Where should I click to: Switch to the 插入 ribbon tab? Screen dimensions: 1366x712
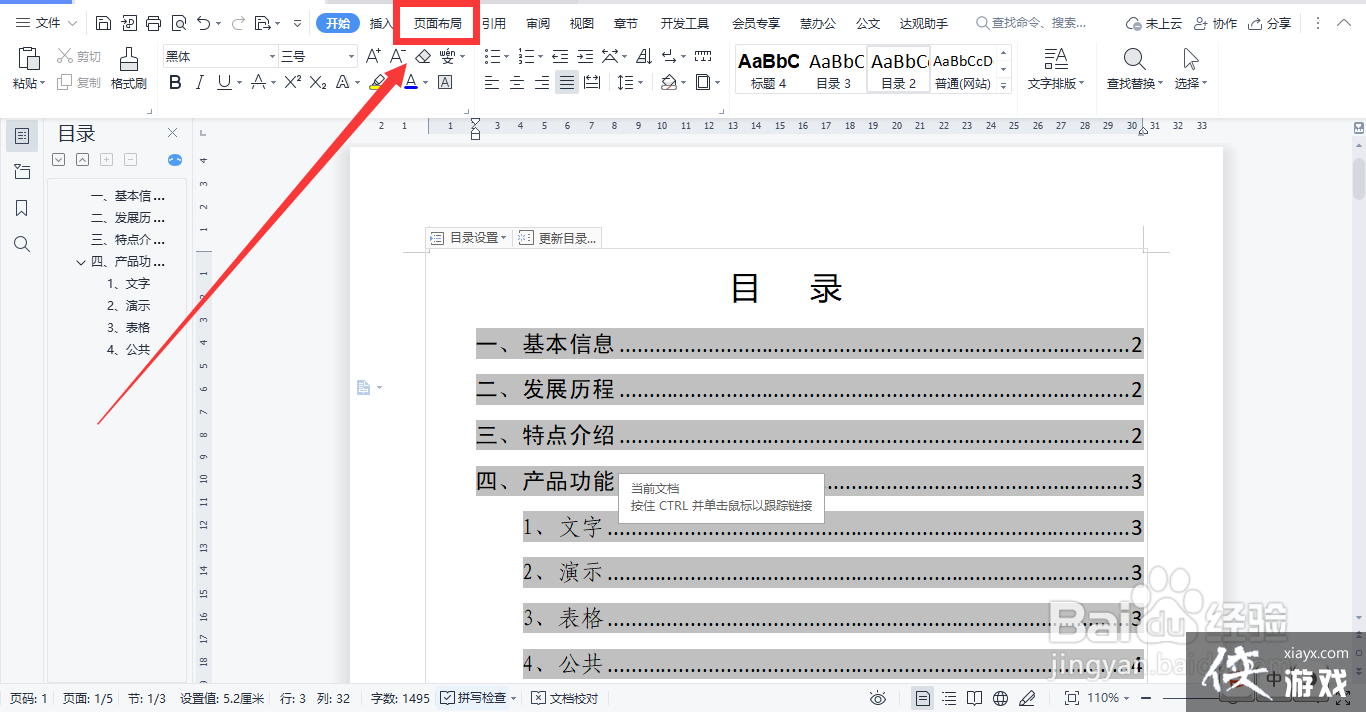[x=381, y=23]
